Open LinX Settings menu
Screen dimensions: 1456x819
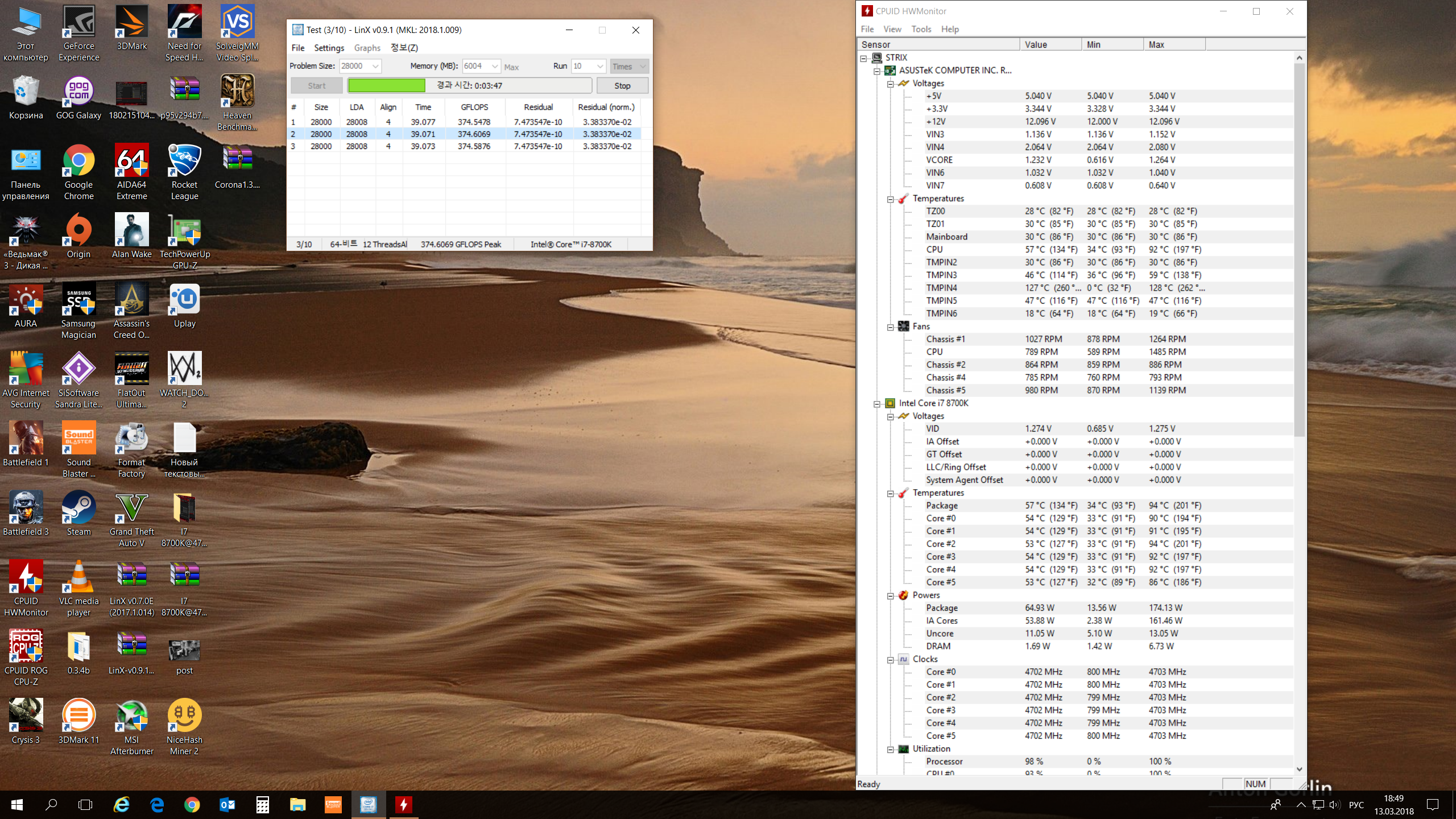(329, 48)
